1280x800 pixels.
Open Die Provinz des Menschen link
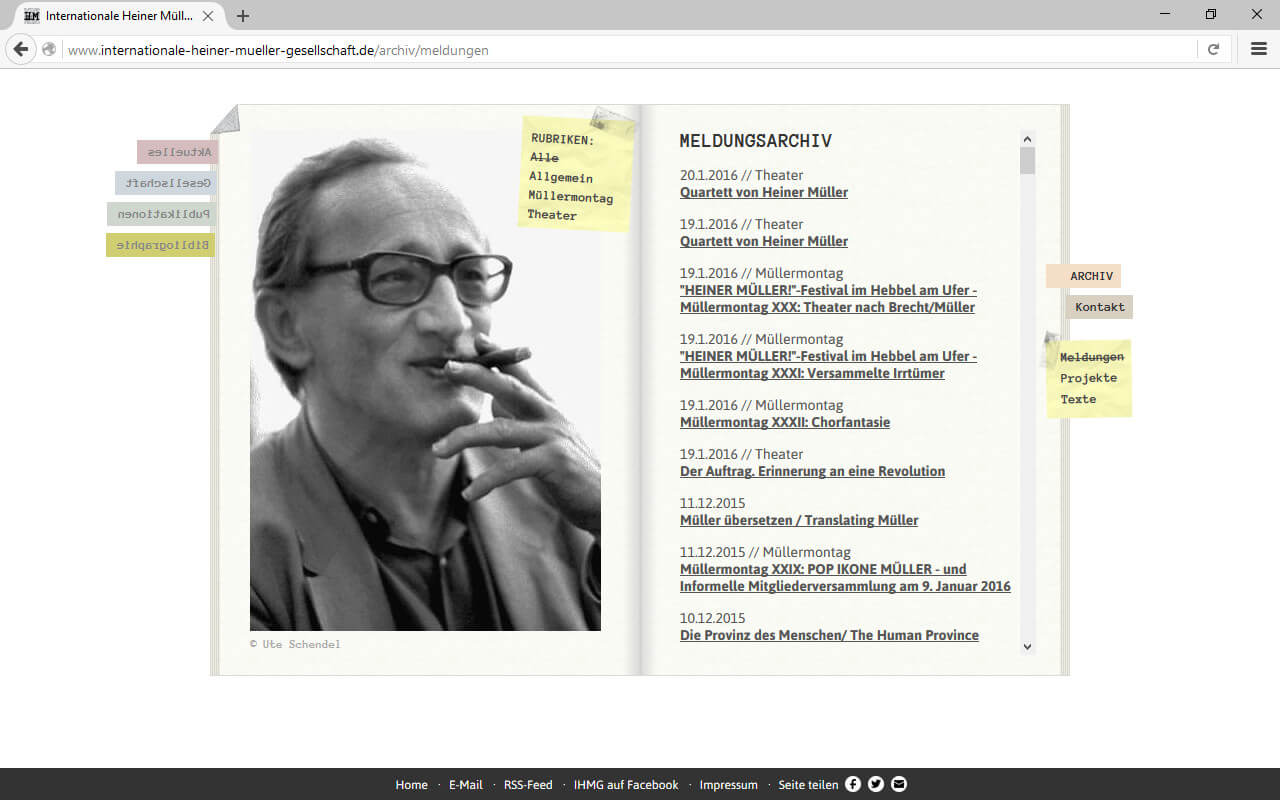(x=829, y=635)
